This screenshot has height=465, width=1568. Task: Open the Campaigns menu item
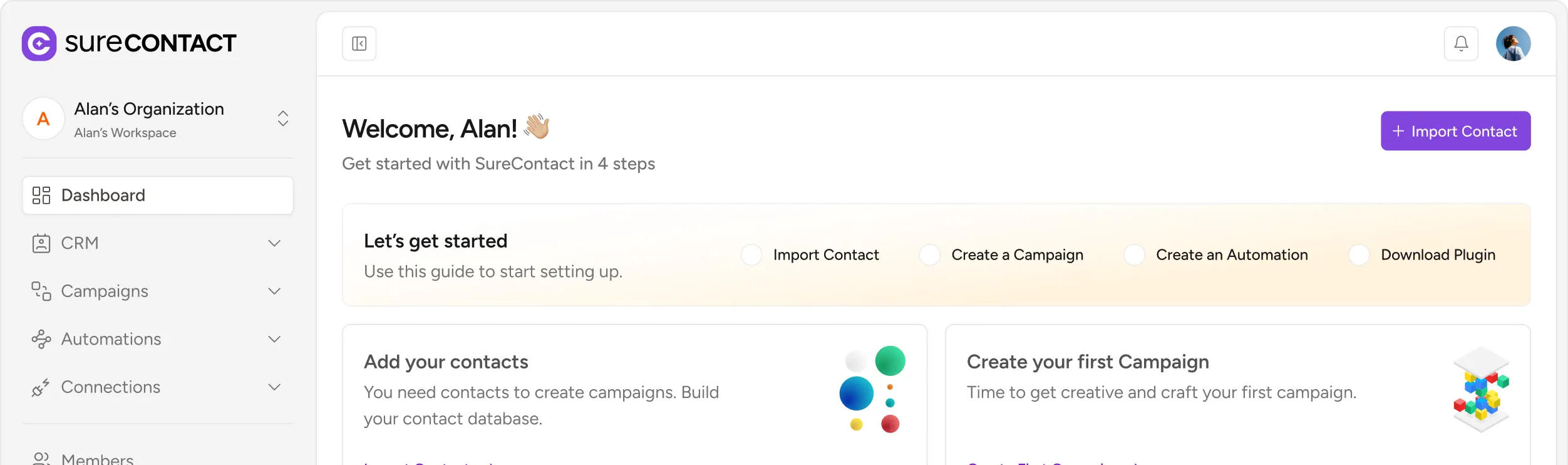[158, 291]
